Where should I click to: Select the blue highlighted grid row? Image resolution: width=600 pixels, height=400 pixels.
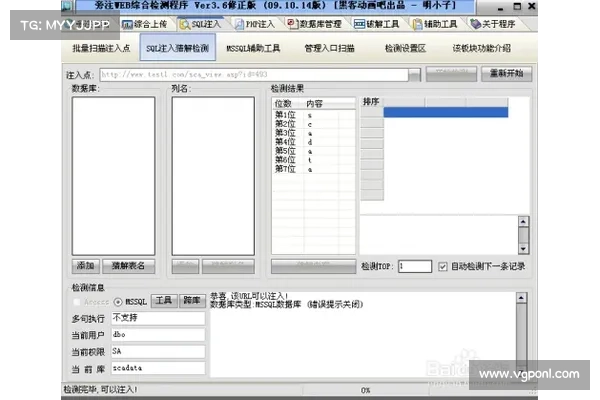coord(446,112)
